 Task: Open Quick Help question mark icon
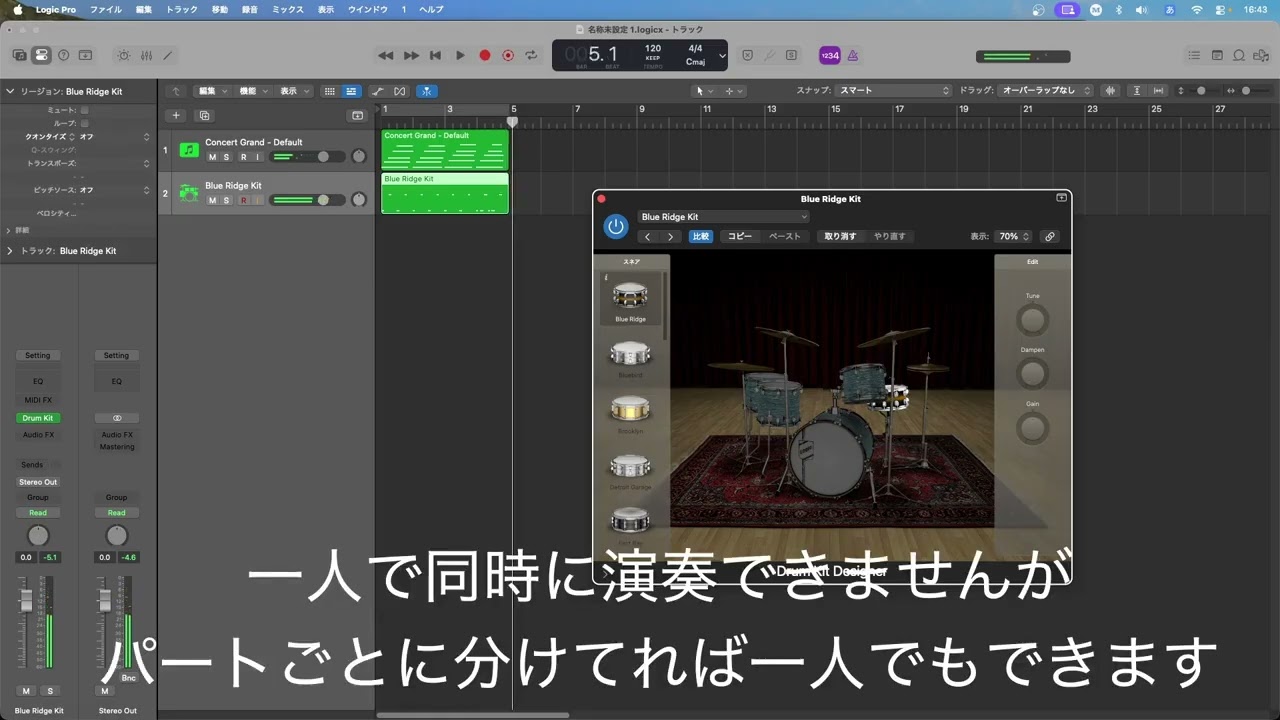63,56
